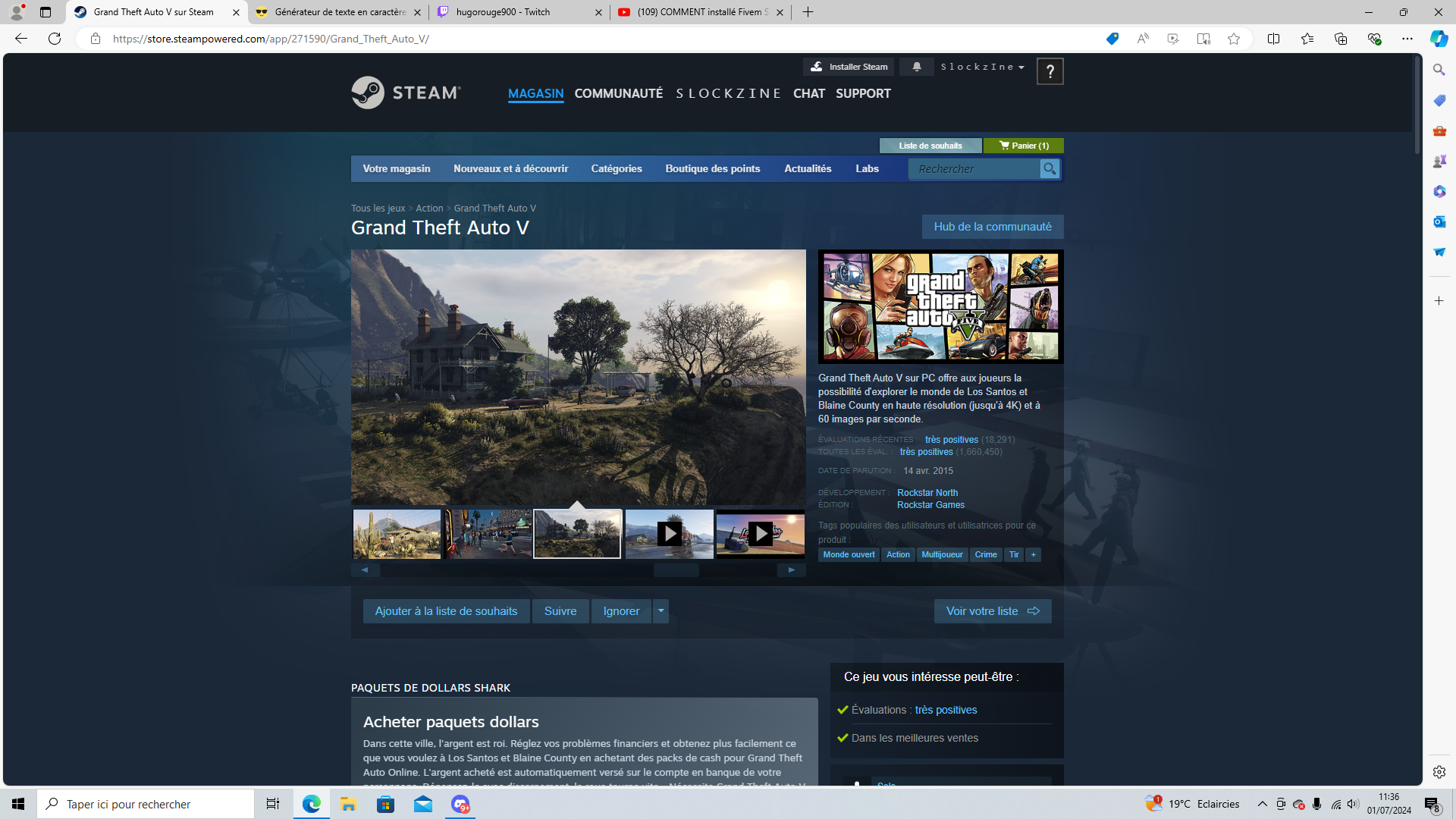Click Ajouter à la liste de souhaits
The height and width of the screenshot is (819, 1456).
point(446,611)
